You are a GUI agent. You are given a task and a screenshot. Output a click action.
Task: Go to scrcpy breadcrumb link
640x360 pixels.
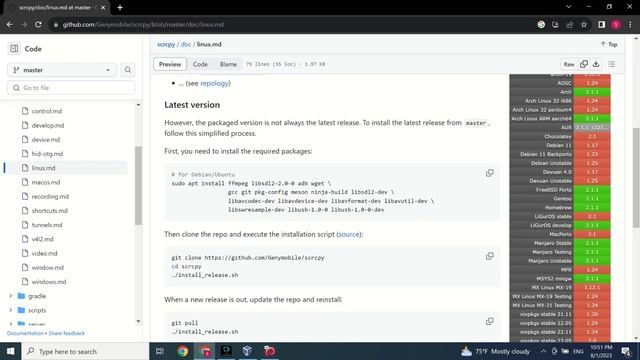[x=166, y=44]
